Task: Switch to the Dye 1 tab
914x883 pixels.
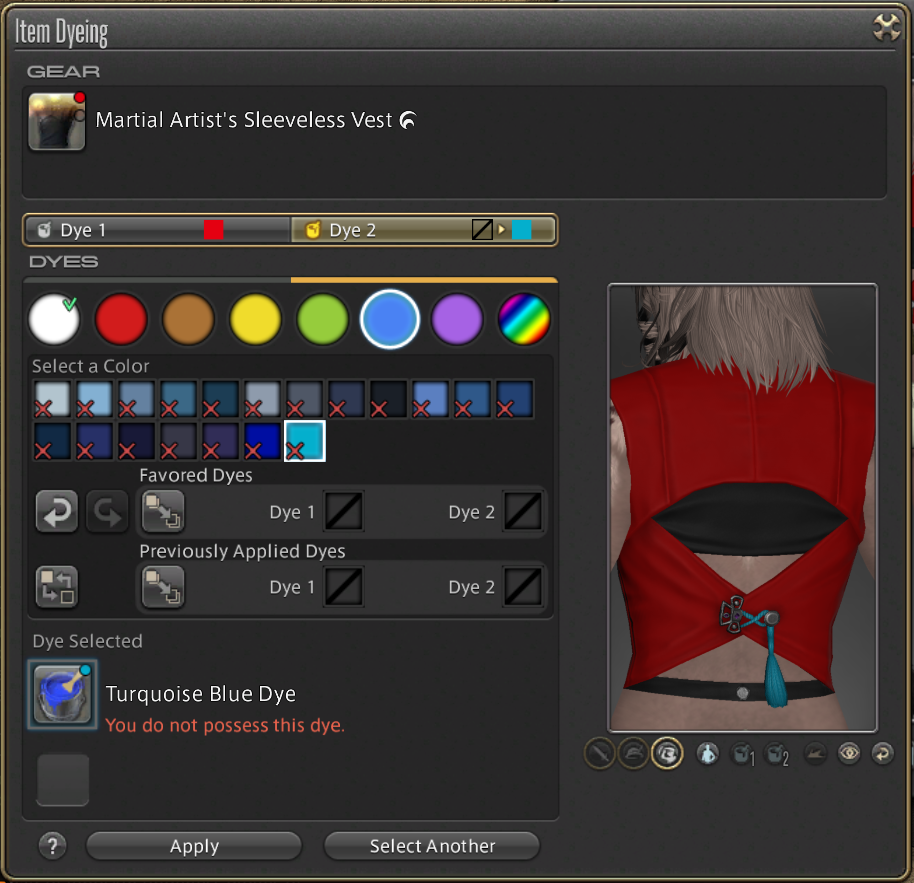Action: click(x=157, y=230)
